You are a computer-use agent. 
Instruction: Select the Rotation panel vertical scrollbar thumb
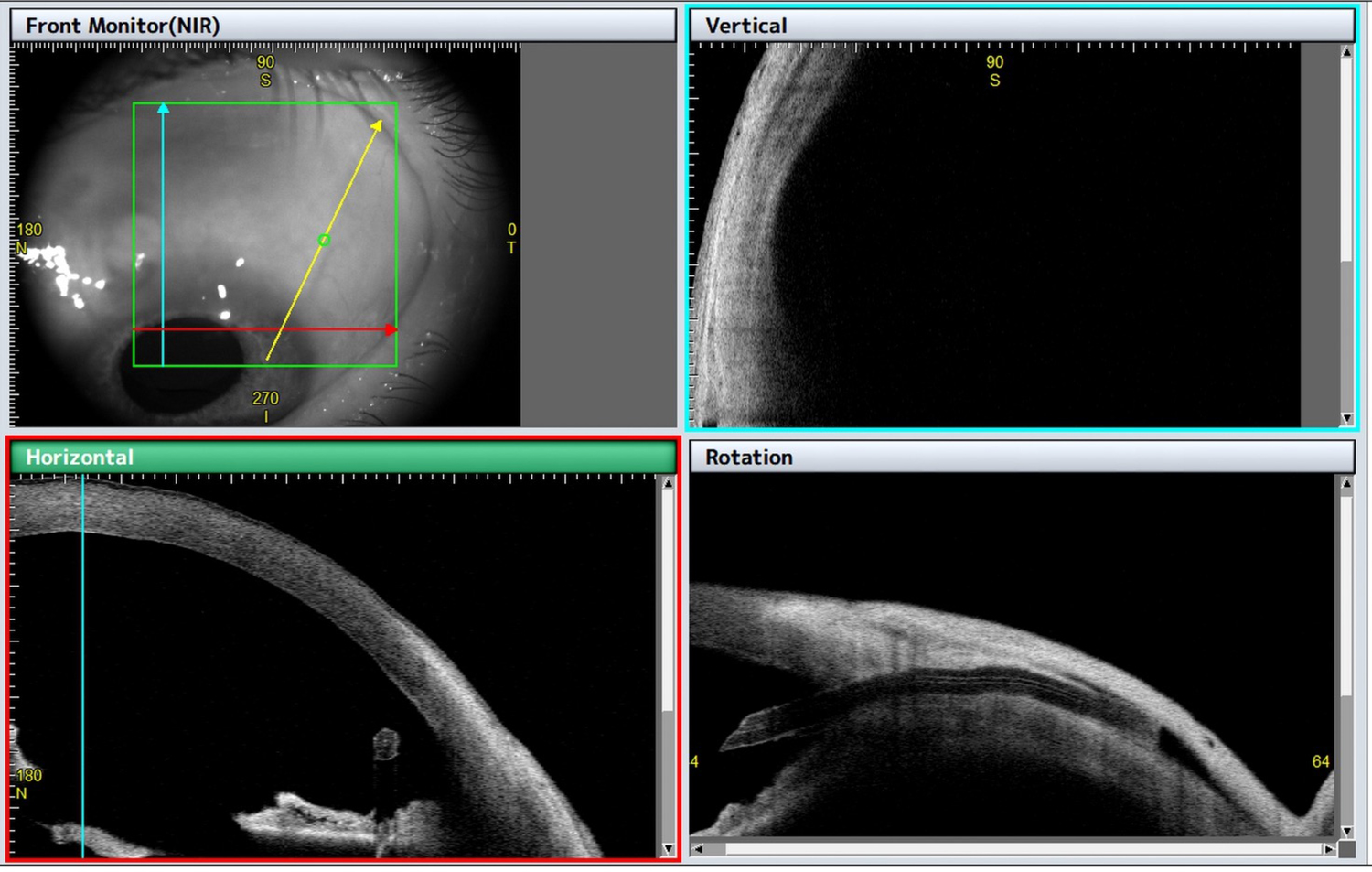(x=1346, y=596)
